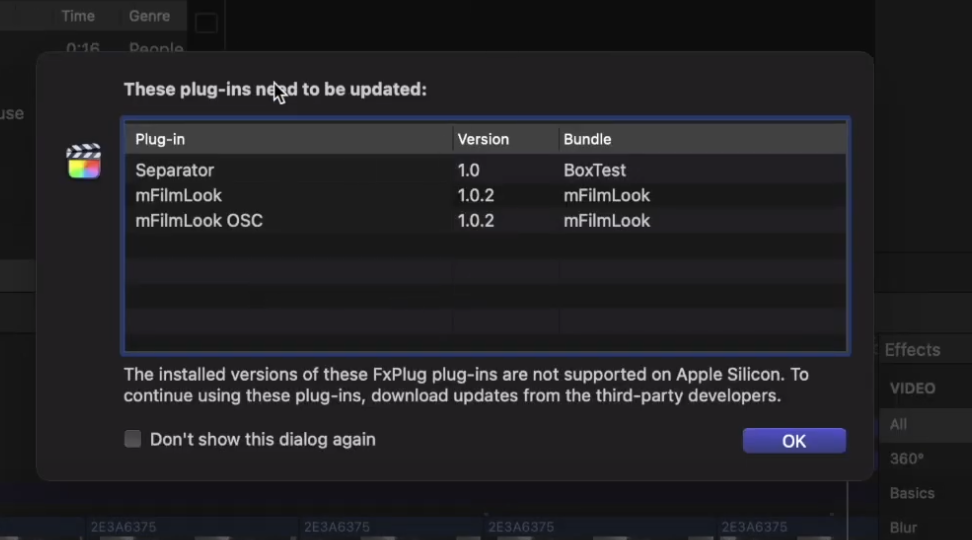Click OK to dismiss the plug-in dialog
This screenshot has width=972, height=540.
coord(794,441)
